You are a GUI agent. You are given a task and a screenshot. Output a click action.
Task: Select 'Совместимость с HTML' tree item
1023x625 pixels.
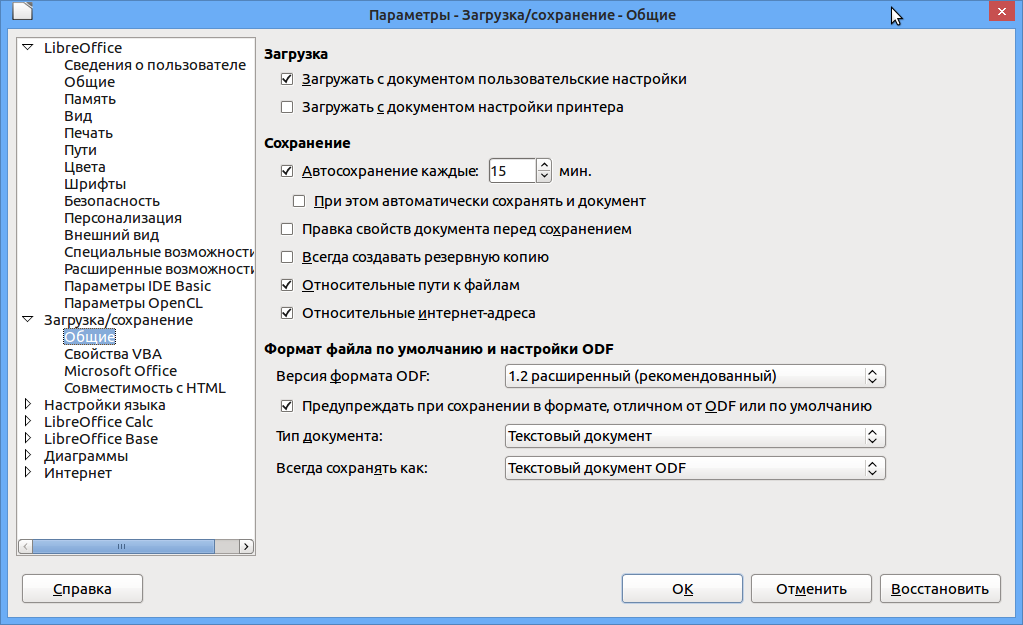coord(145,388)
